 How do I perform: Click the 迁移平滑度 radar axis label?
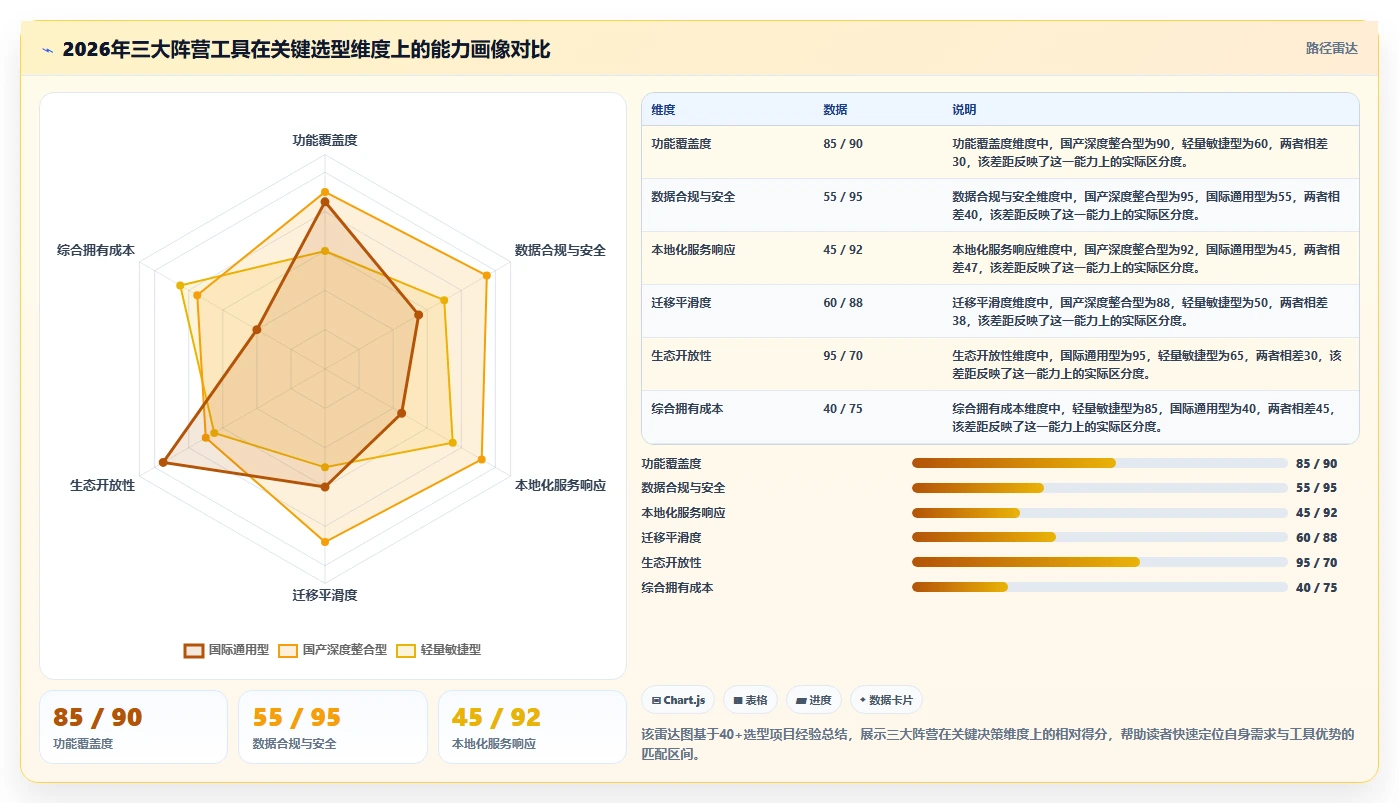click(325, 595)
